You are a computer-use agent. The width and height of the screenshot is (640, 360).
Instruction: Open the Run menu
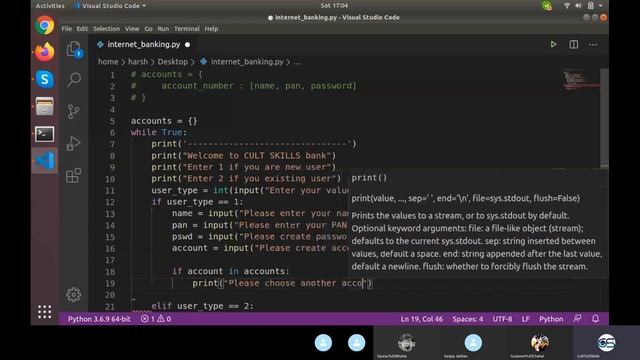tap(163, 29)
